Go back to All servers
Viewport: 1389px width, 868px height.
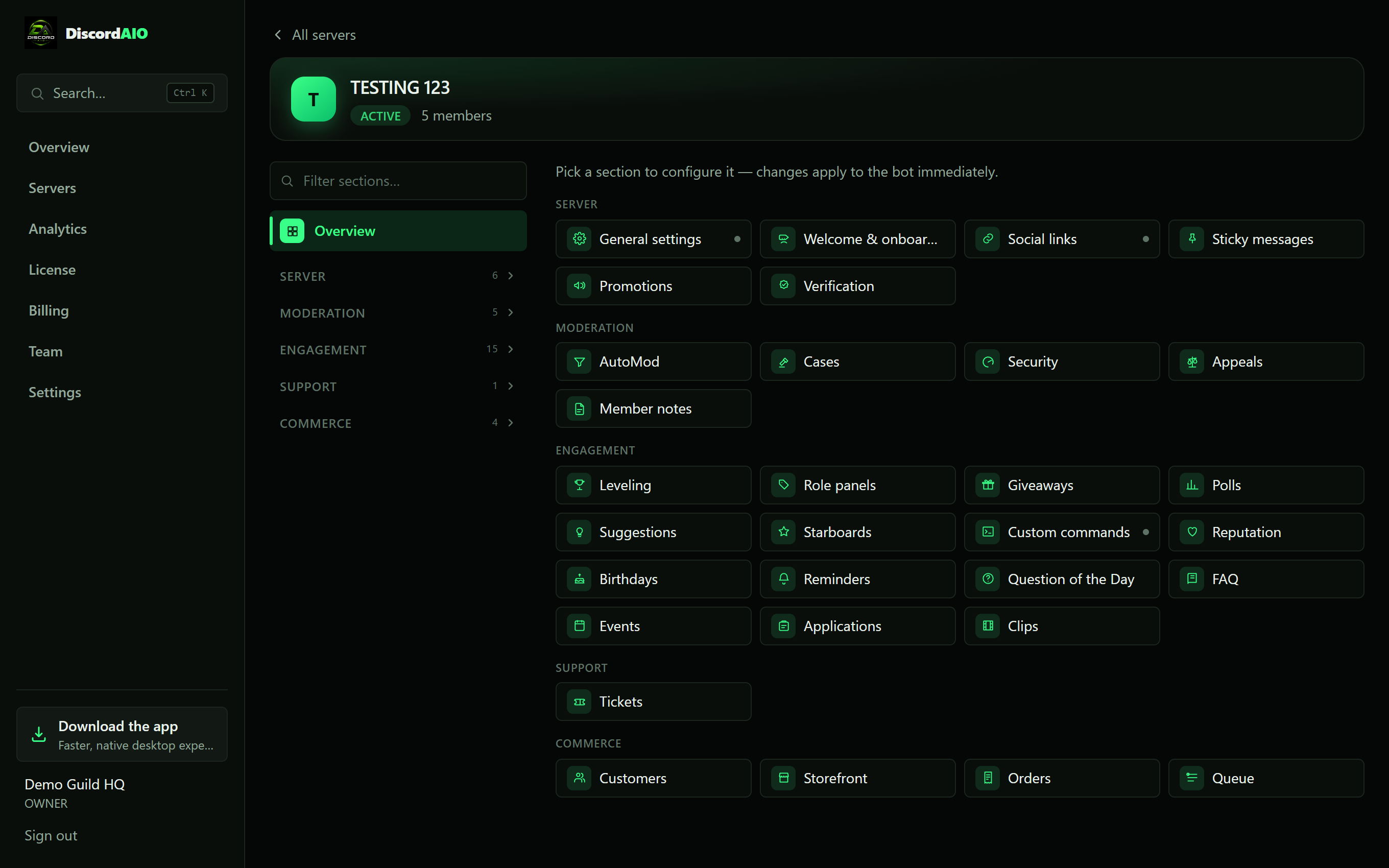click(315, 35)
